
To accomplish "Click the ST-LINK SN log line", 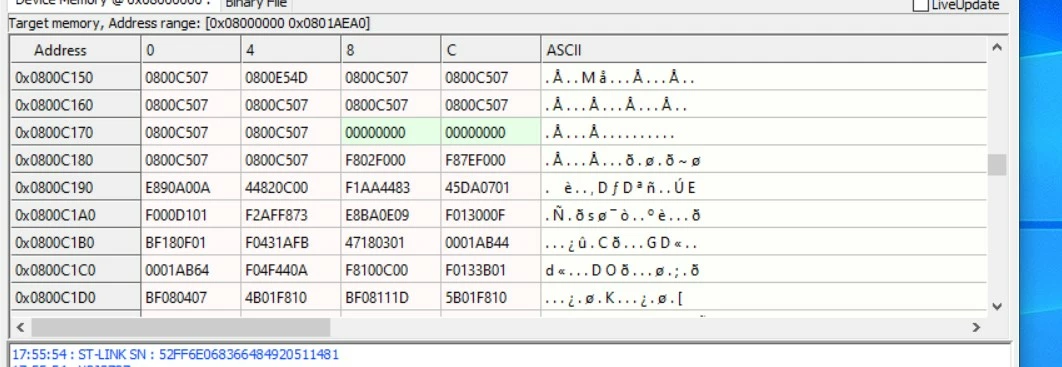I will click(175, 354).
